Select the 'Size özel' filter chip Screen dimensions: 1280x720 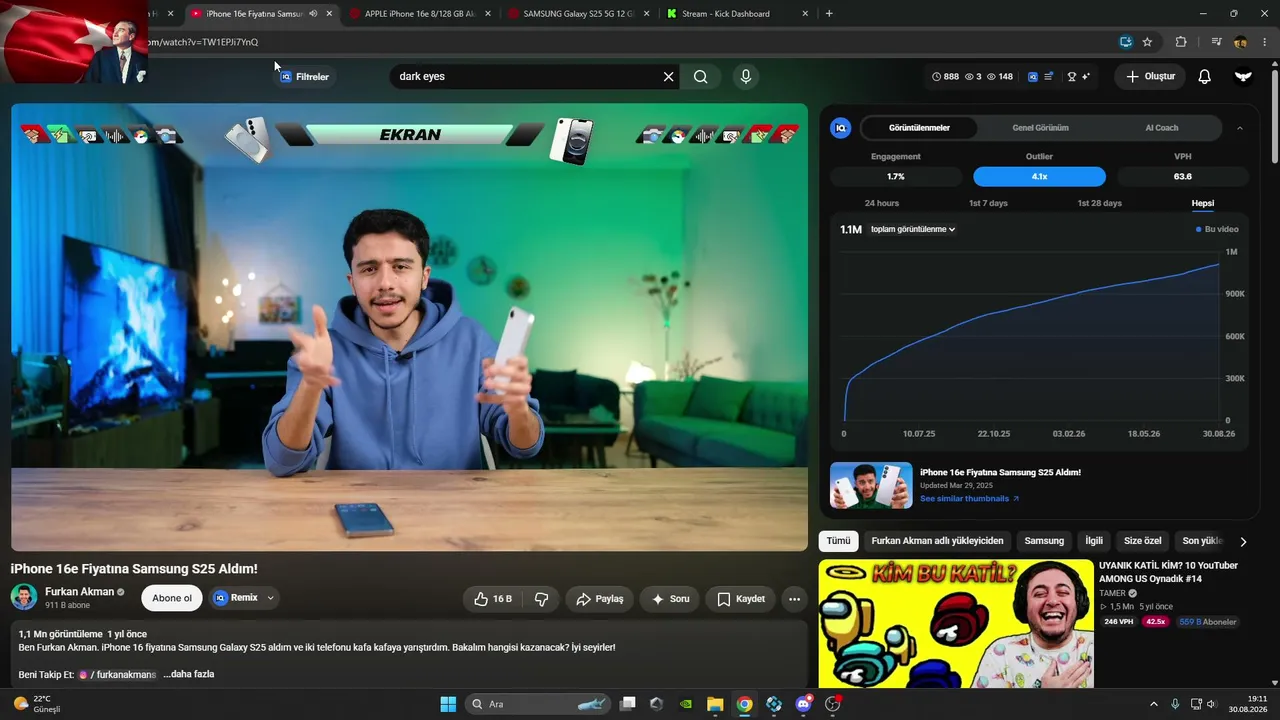point(1143,541)
